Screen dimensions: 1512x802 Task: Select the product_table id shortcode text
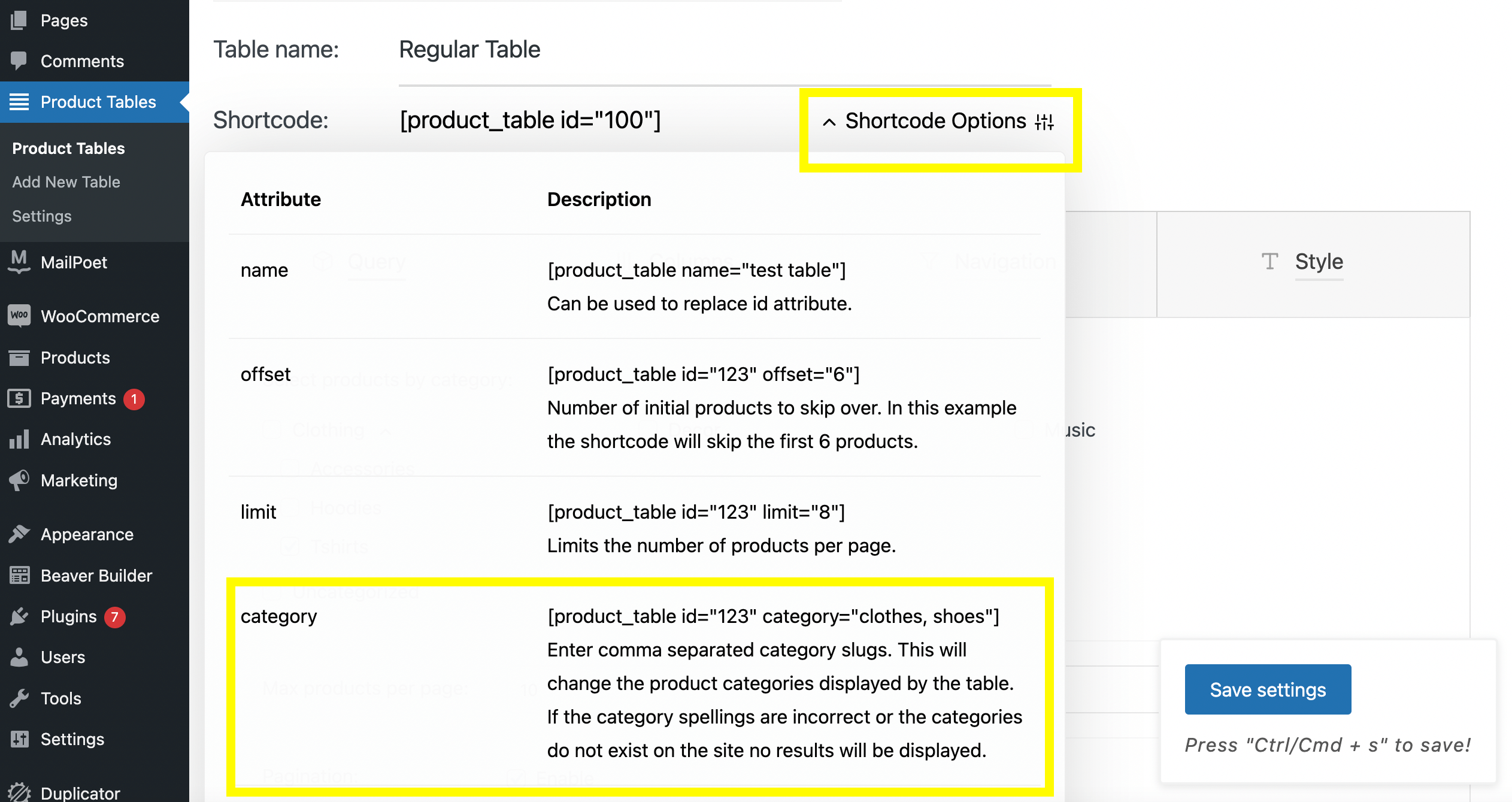[530, 120]
